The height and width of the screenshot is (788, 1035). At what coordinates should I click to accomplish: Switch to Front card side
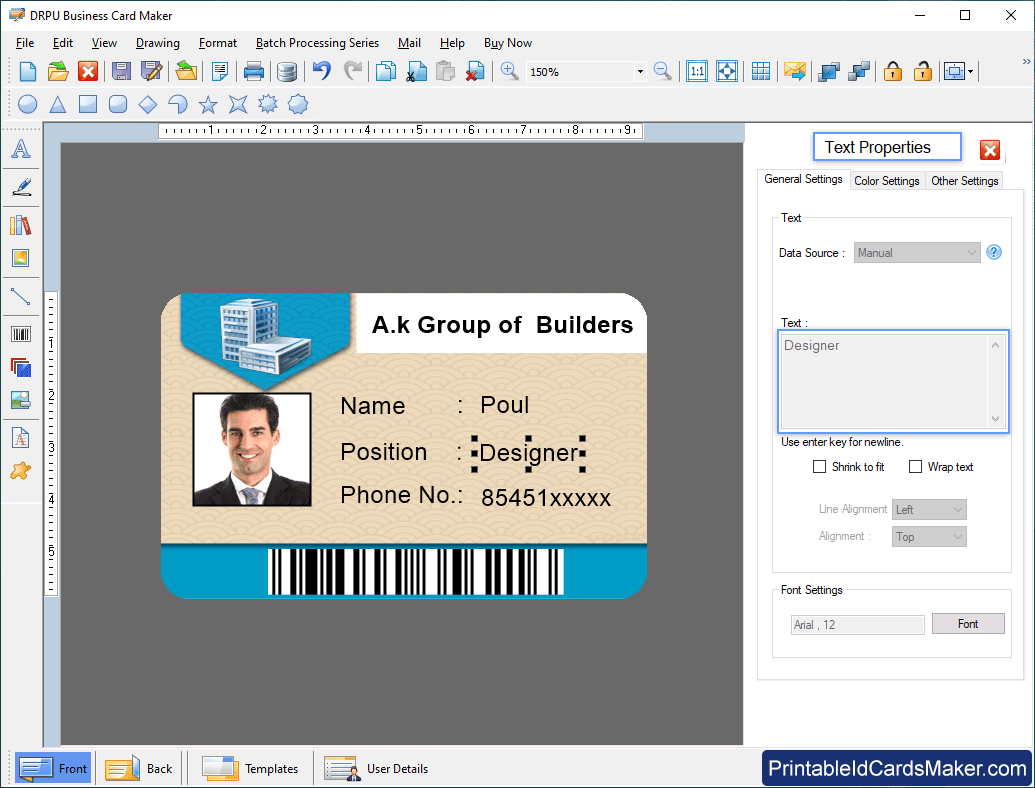(53, 768)
